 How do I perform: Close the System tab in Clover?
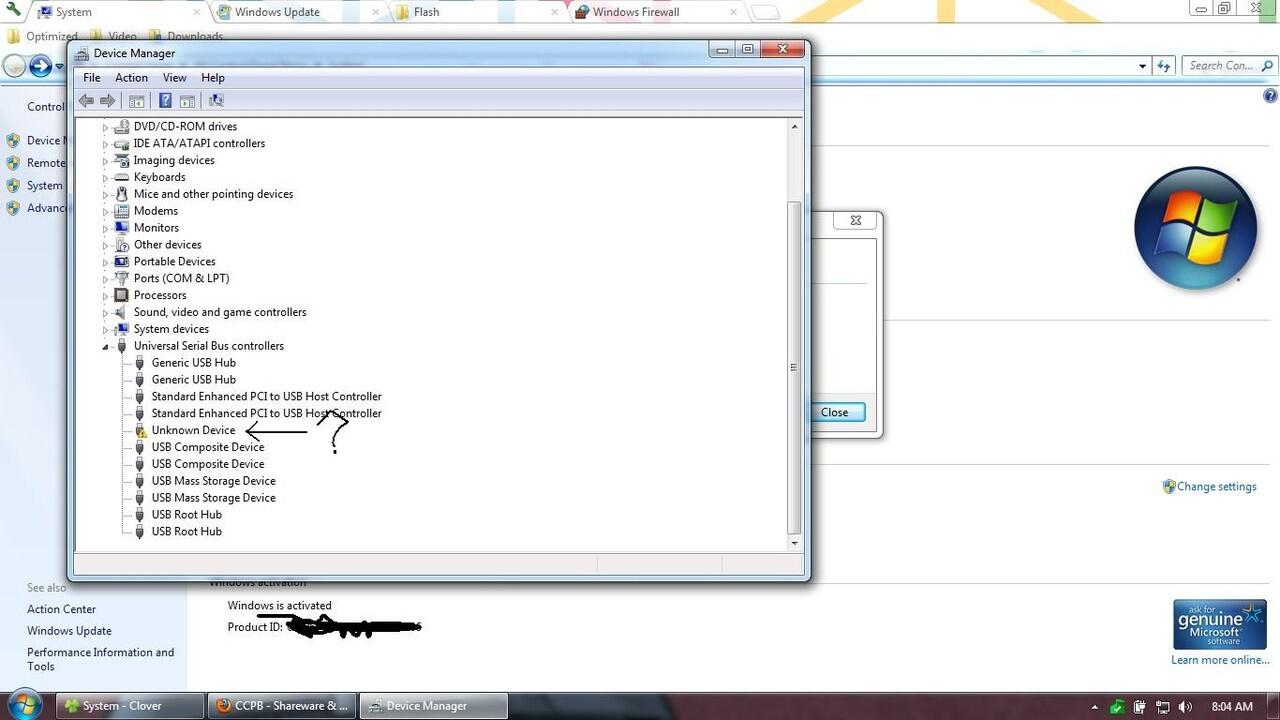click(195, 13)
